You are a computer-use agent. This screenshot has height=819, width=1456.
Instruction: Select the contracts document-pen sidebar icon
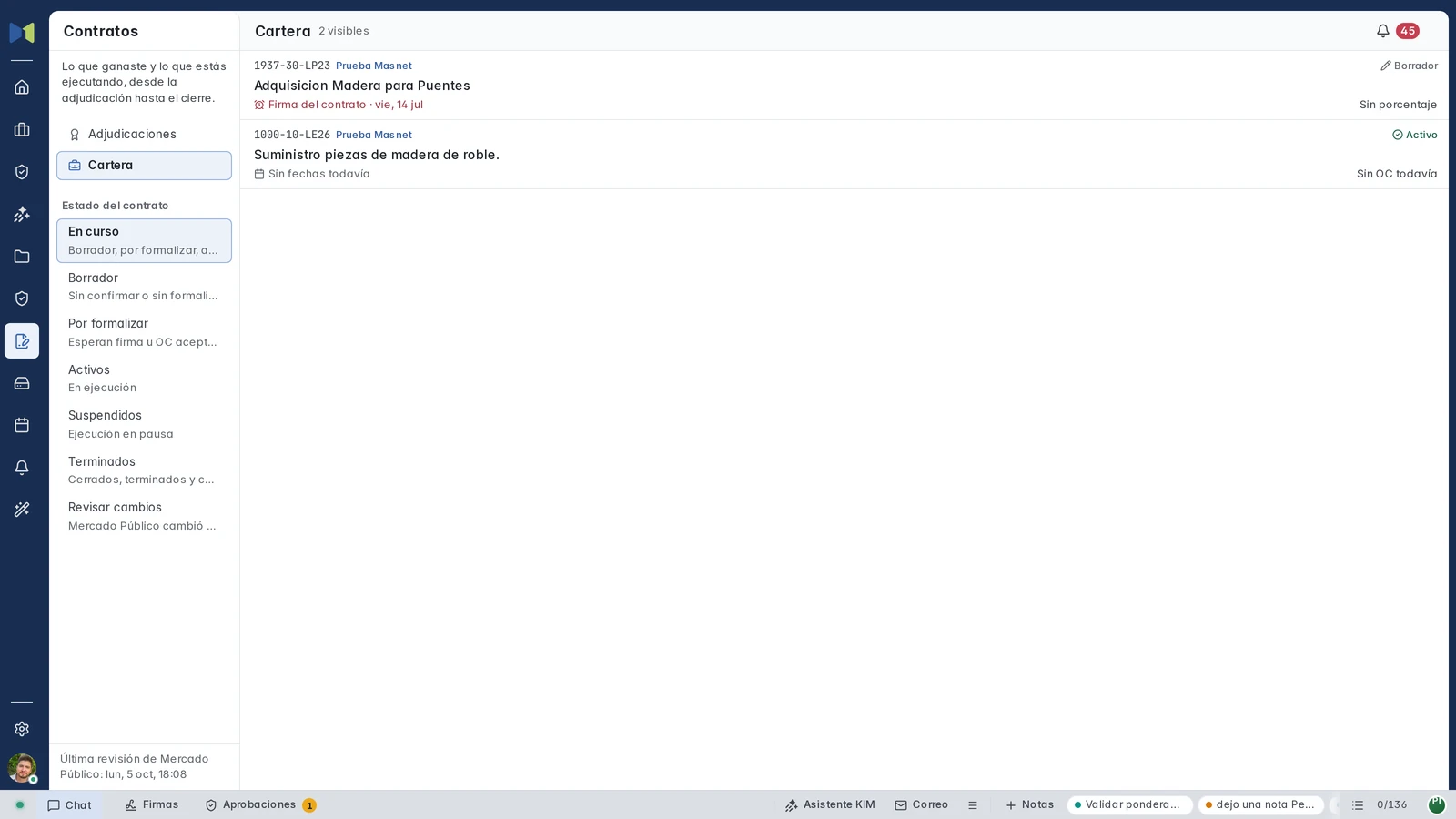coord(22,341)
